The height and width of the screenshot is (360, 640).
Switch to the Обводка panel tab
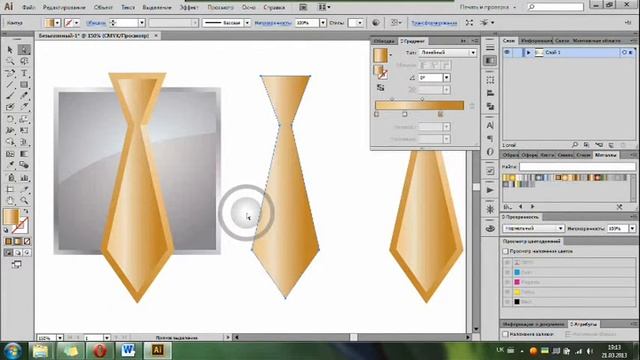pyautogui.click(x=384, y=41)
